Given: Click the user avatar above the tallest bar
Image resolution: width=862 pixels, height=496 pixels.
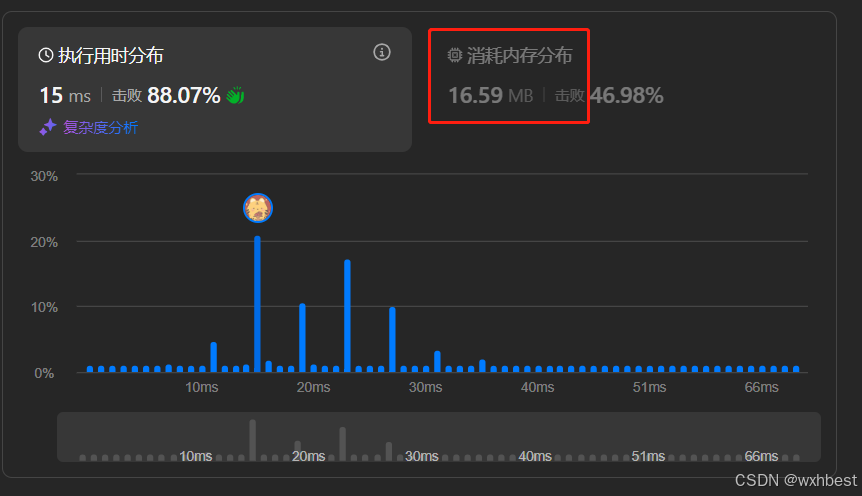Looking at the screenshot, I should tap(258, 208).
